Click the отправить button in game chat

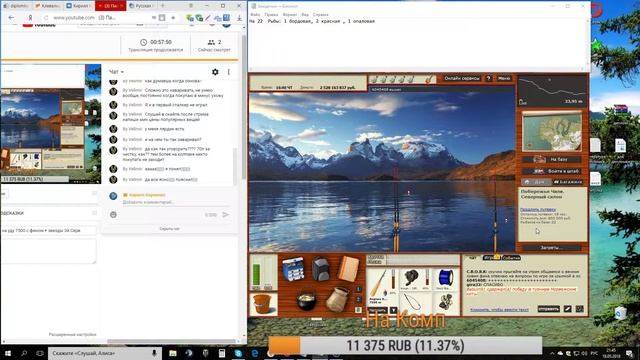tap(549, 309)
